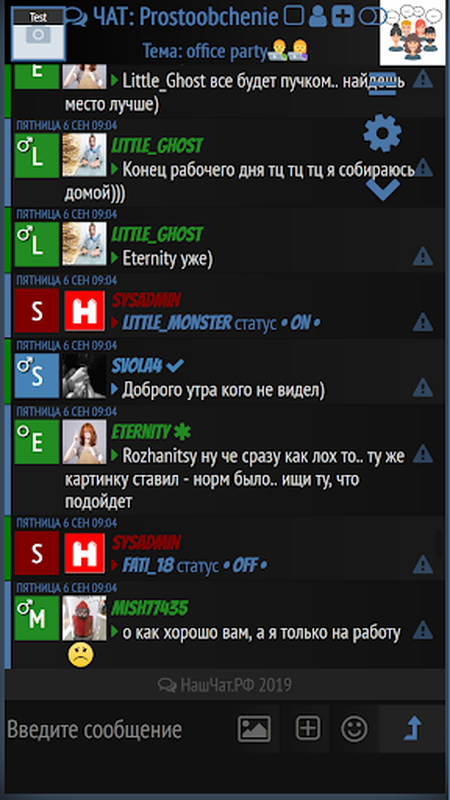Click the plus square icon in header

pyautogui.click(x=342, y=17)
